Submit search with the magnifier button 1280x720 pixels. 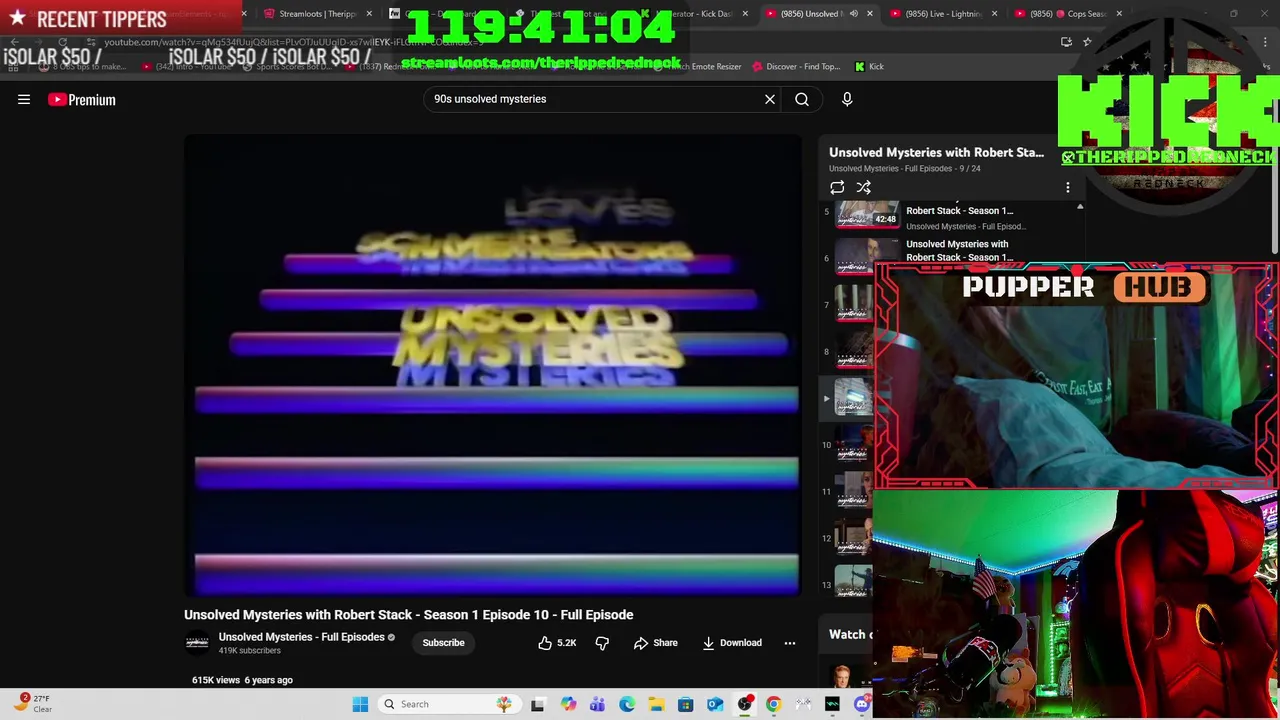pos(802,99)
